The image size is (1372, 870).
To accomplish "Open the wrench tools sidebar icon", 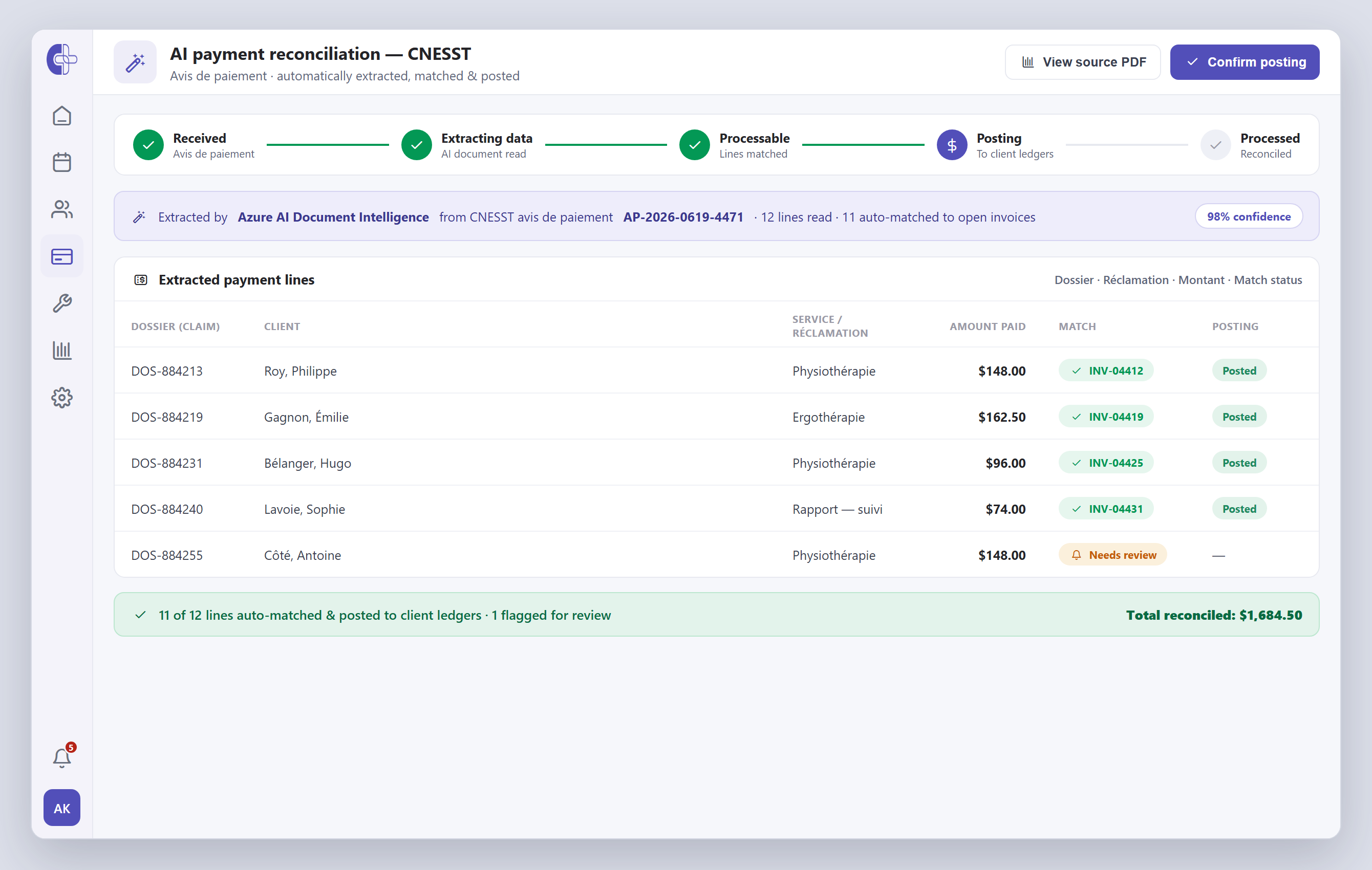I will pos(61,303).
